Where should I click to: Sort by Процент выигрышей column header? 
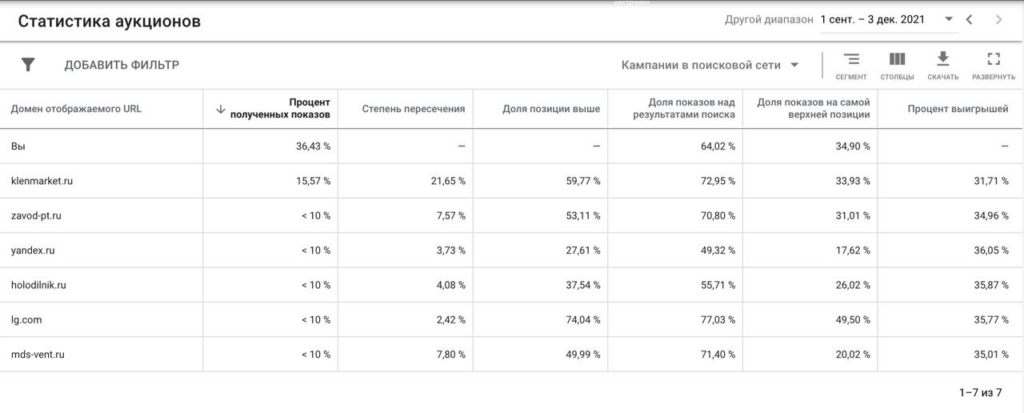click(x=958, y=109)
